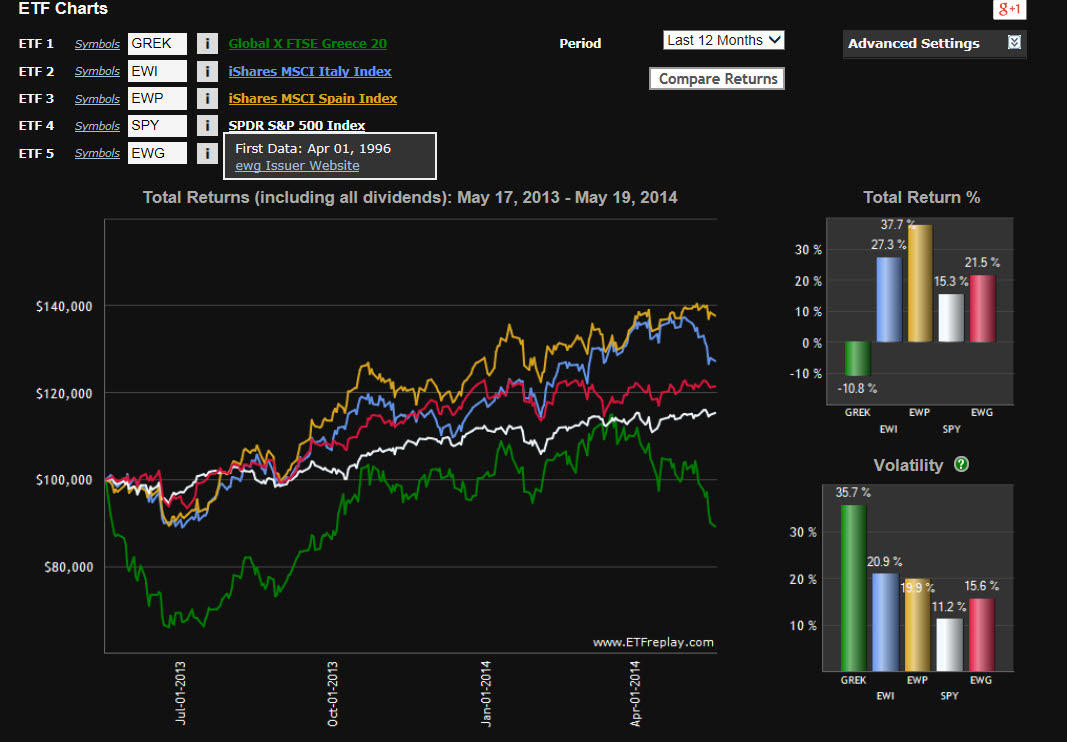The image size is (1067, 742).
Task: Click the info icon for ETF 1 GREK
Action: (206, 44)
